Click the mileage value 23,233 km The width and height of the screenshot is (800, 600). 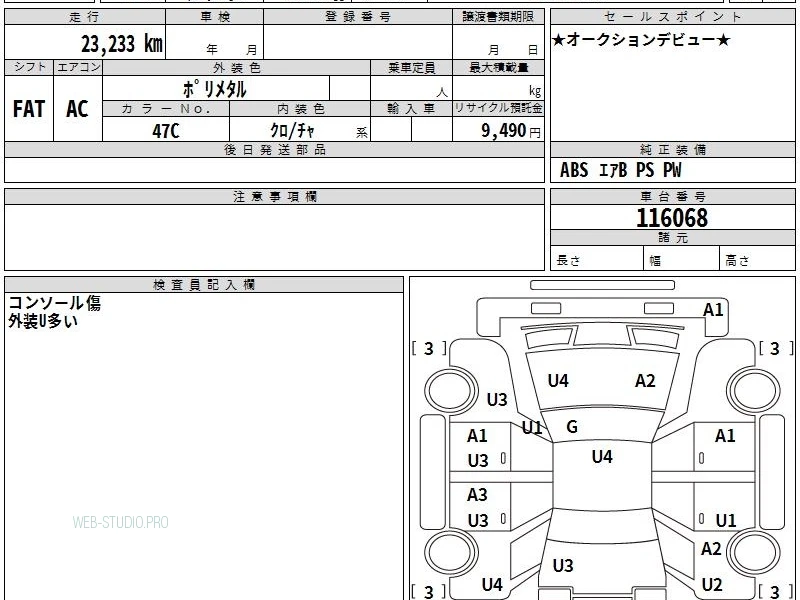point(122,44)
